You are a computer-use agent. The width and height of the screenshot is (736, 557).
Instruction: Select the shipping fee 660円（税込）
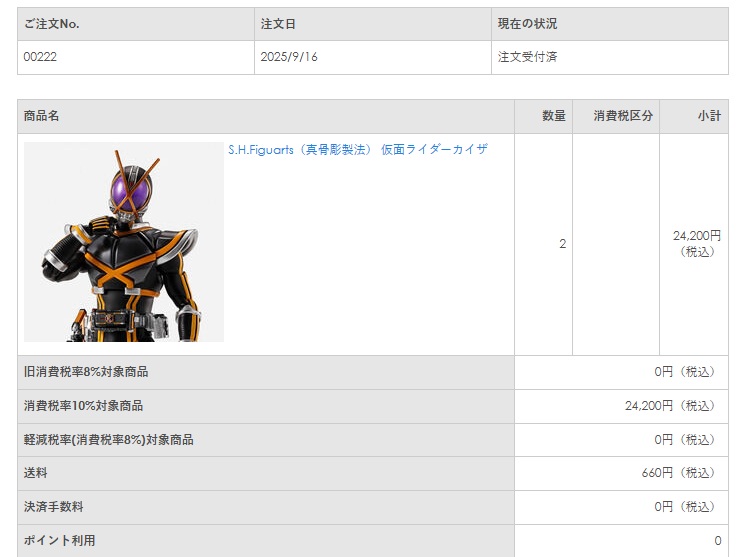[x=680, y=473]
